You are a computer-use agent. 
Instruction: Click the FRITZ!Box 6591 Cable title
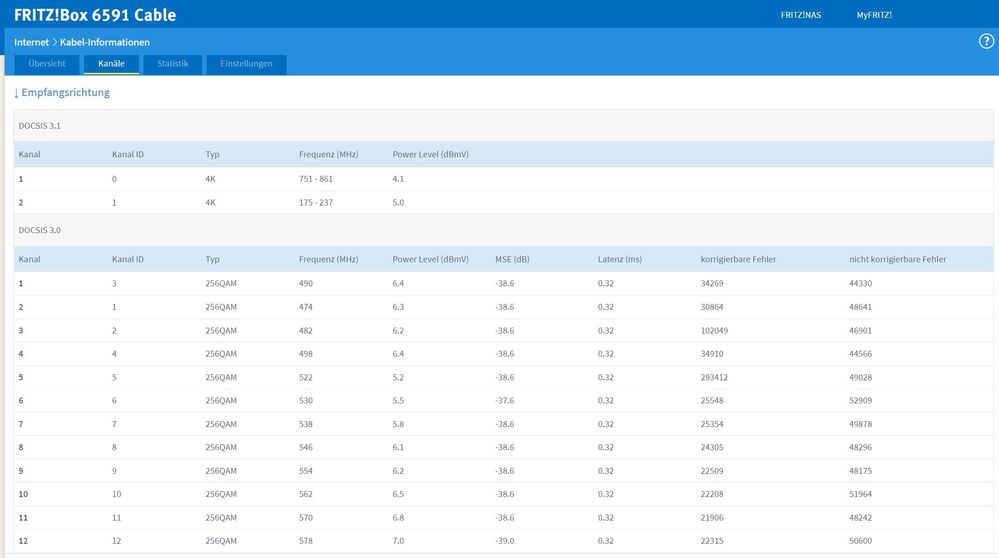point(95,15)
